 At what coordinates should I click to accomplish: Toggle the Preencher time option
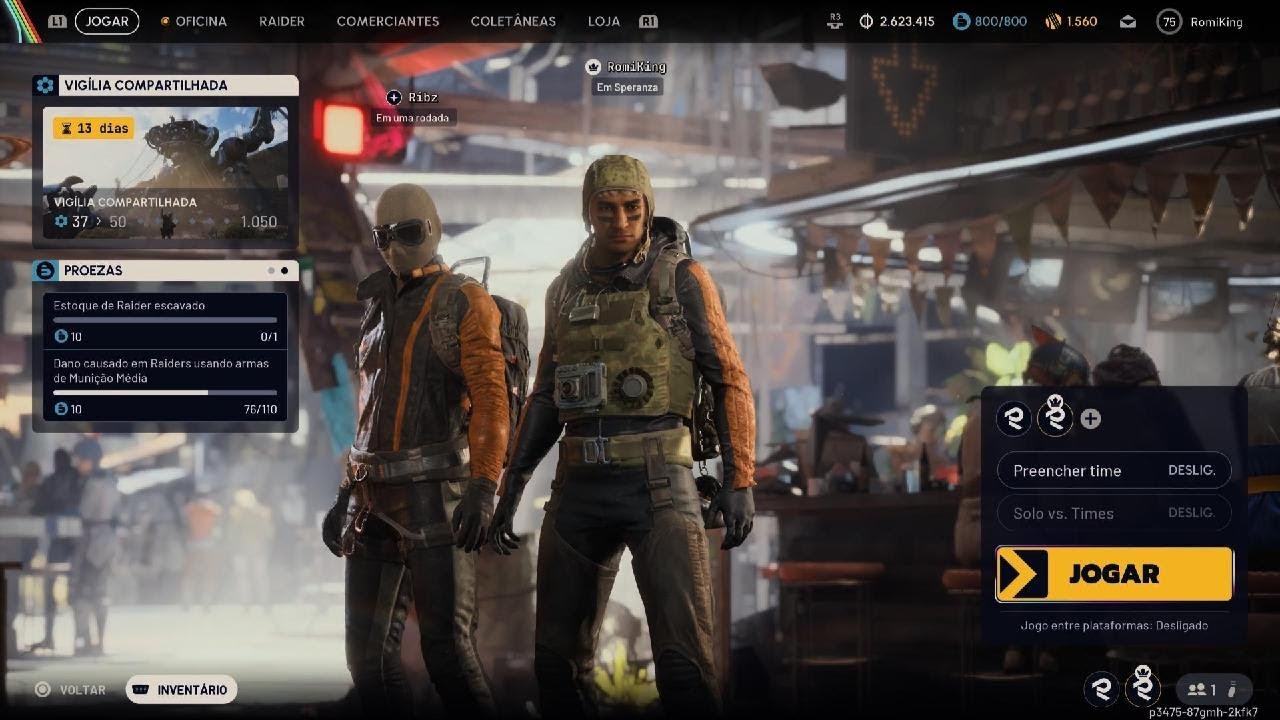1114,470
